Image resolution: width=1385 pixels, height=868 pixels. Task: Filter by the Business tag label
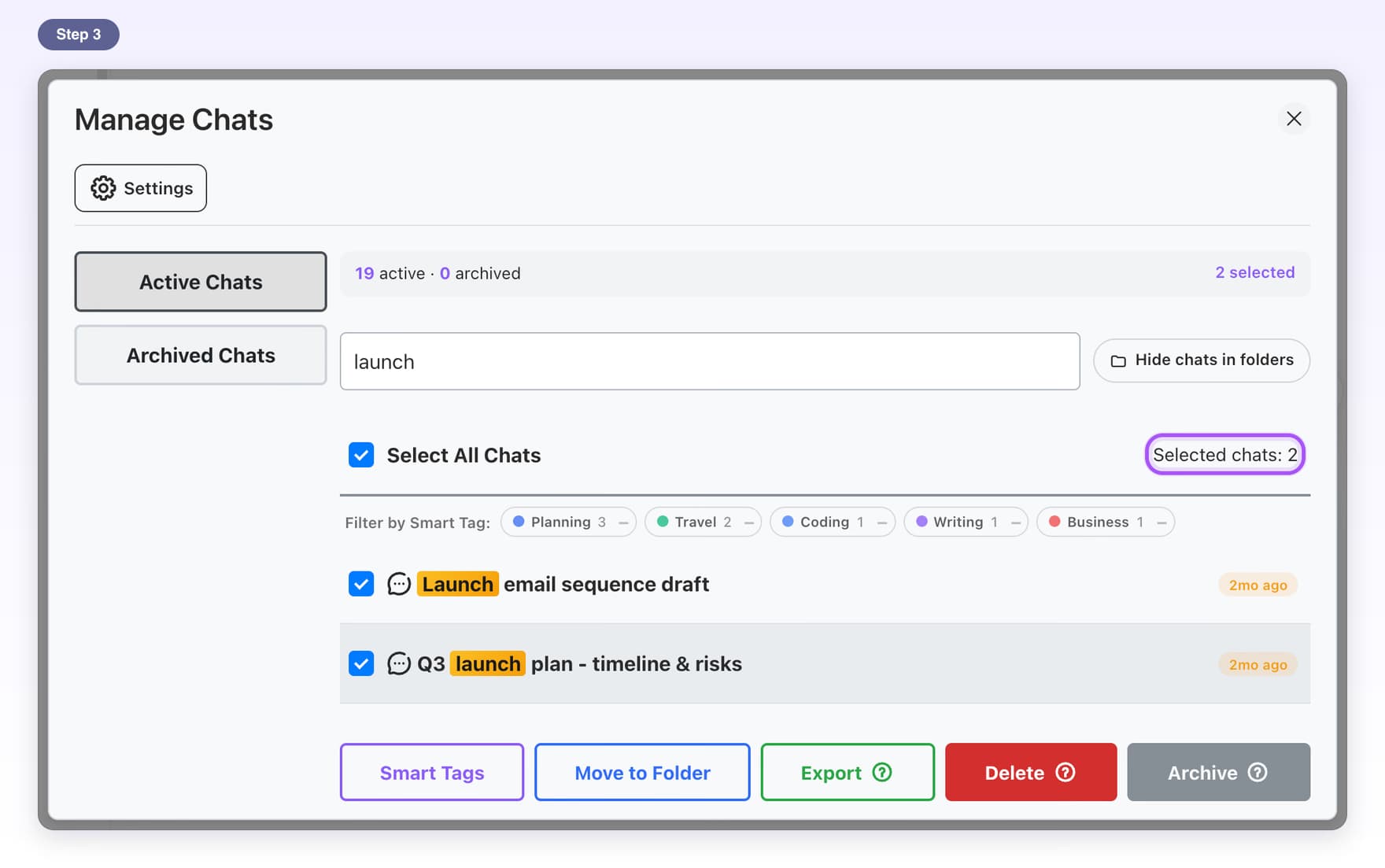[x=1098, y=522]
